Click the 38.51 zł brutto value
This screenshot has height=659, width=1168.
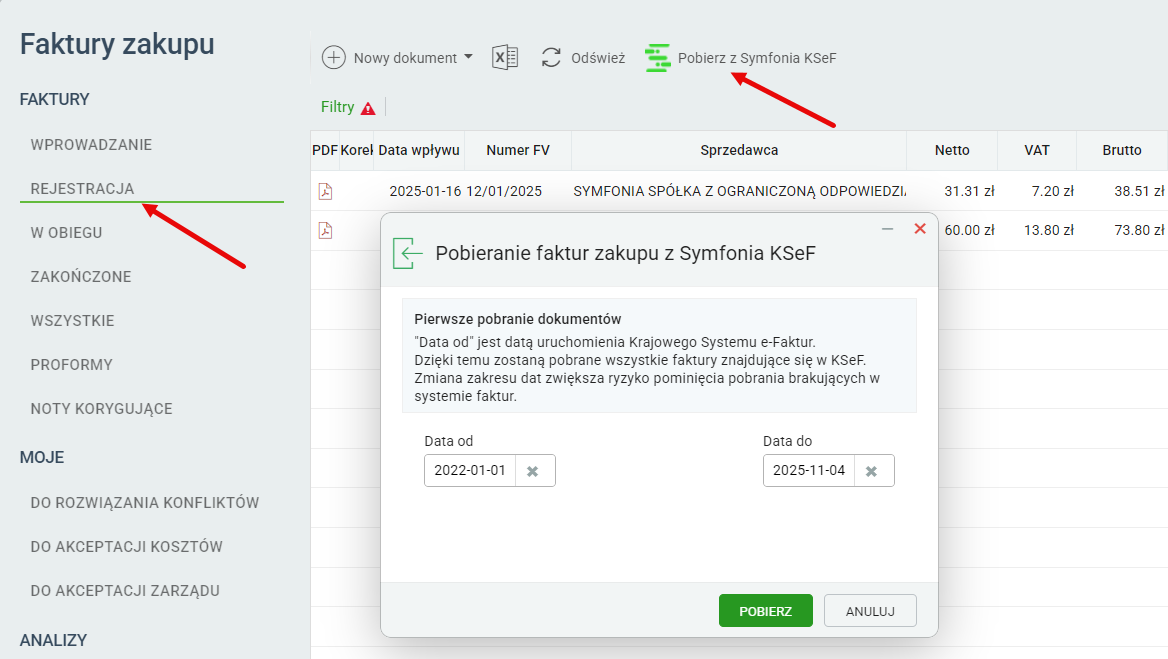coord(1139,191)
